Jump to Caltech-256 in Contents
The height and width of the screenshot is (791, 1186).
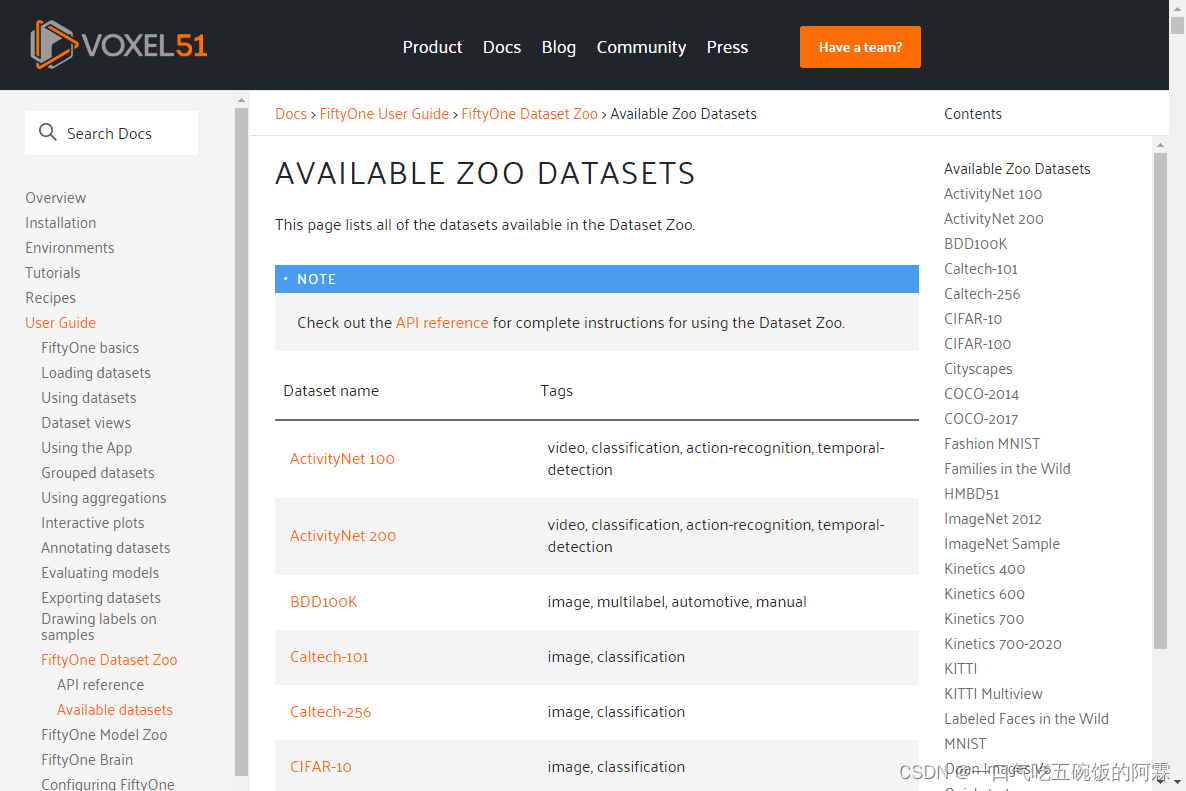click(981, 293)
